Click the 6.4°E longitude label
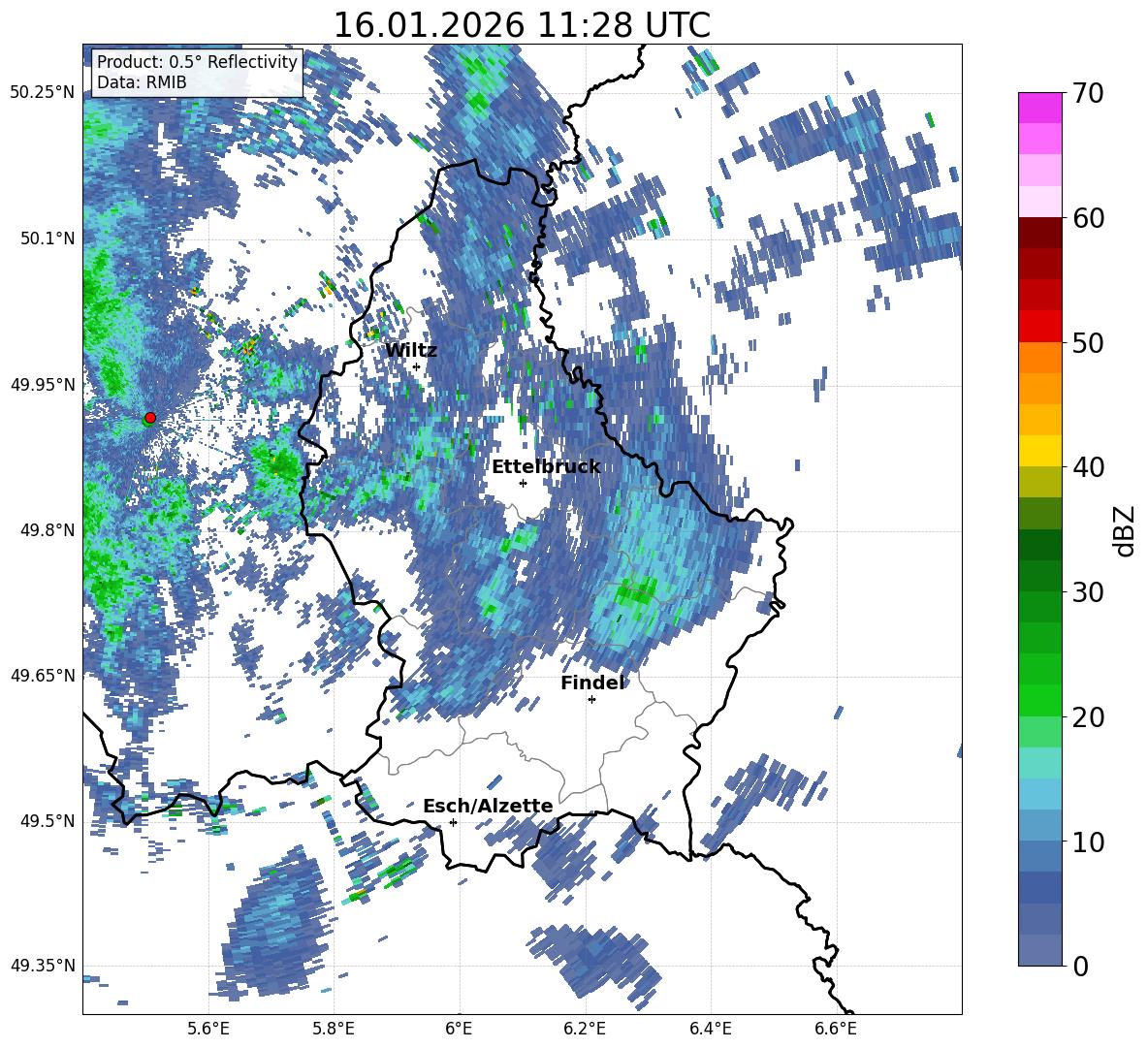1148x1048 pixels. [x=710, y=1029]
